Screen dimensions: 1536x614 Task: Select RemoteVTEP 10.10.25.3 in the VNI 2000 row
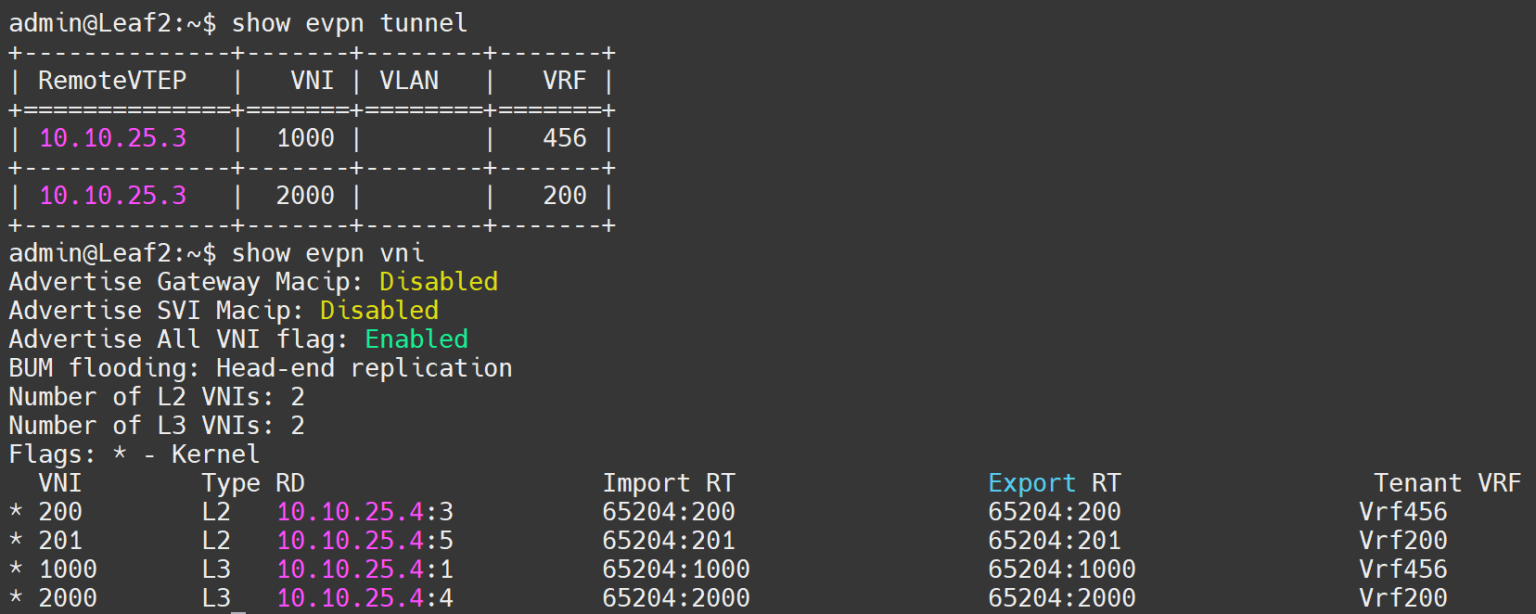[x=112, y=195]
